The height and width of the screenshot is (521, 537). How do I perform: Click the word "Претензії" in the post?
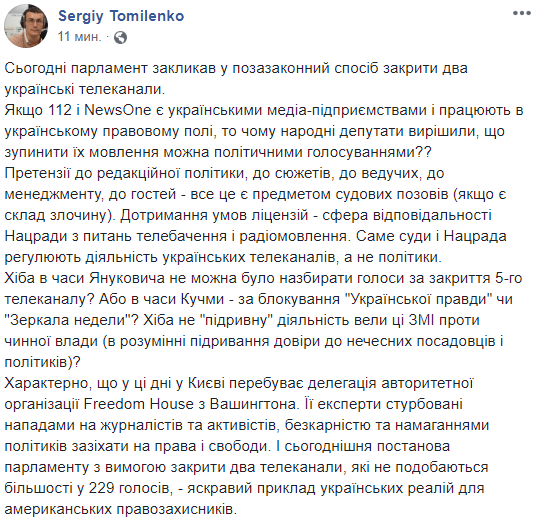[37, 173]
